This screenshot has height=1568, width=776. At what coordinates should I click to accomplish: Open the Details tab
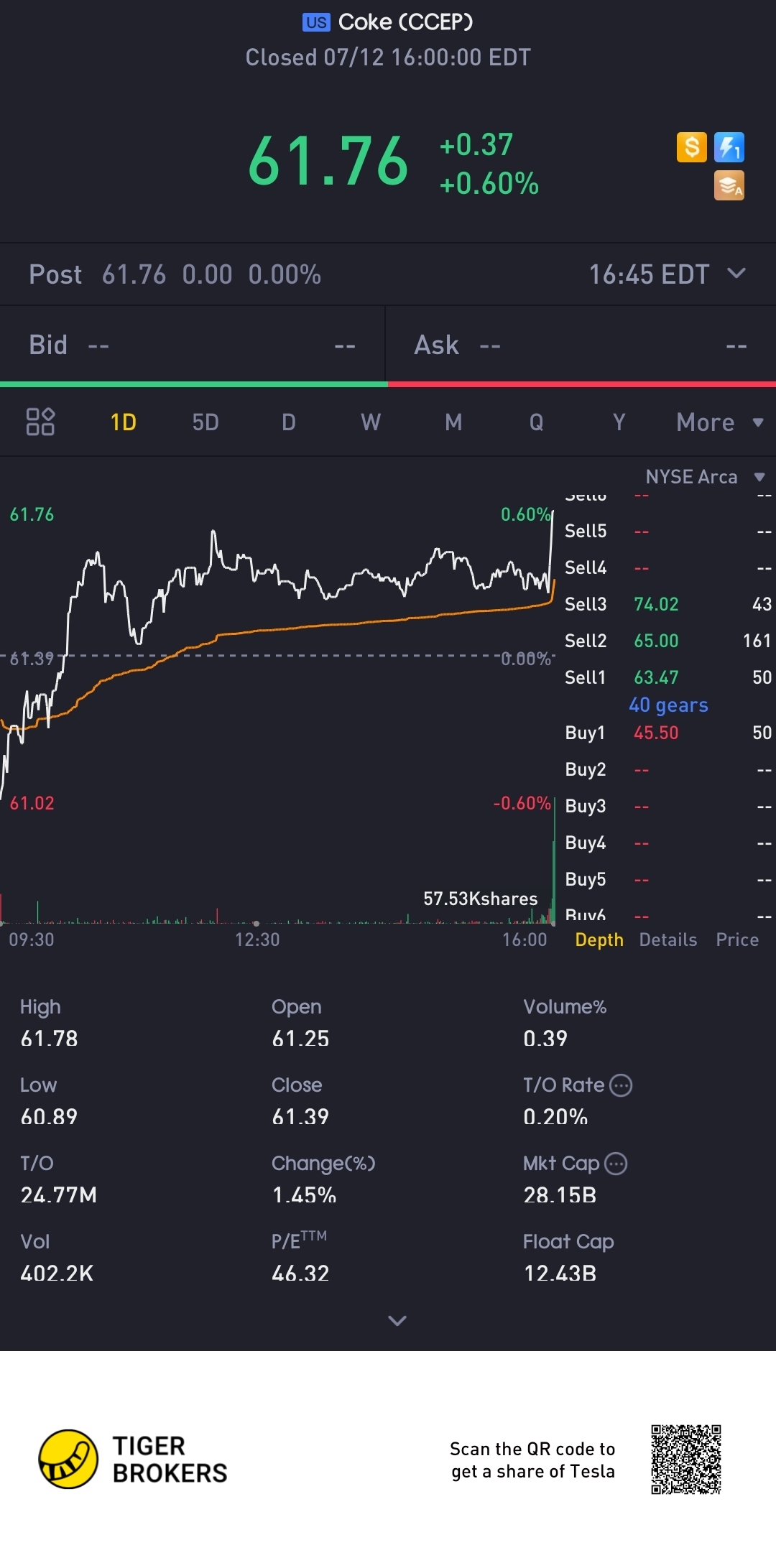(x=668, y=940)
